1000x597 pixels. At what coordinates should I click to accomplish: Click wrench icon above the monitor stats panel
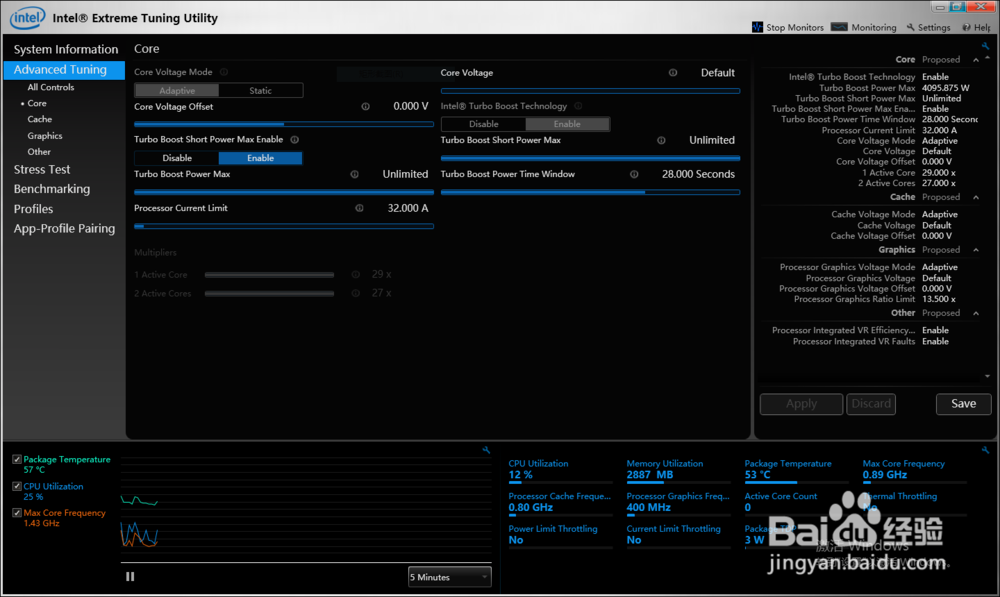[x=985, y=450]
